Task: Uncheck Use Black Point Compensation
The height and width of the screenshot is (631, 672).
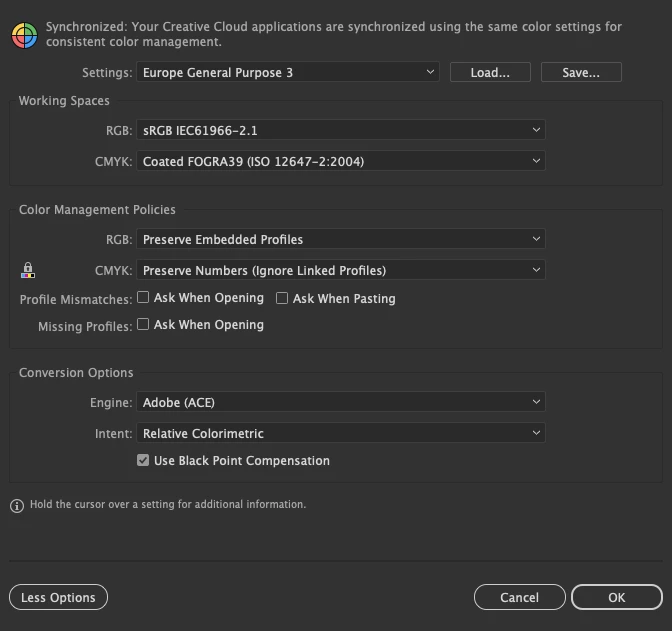Action: point(143,460)
